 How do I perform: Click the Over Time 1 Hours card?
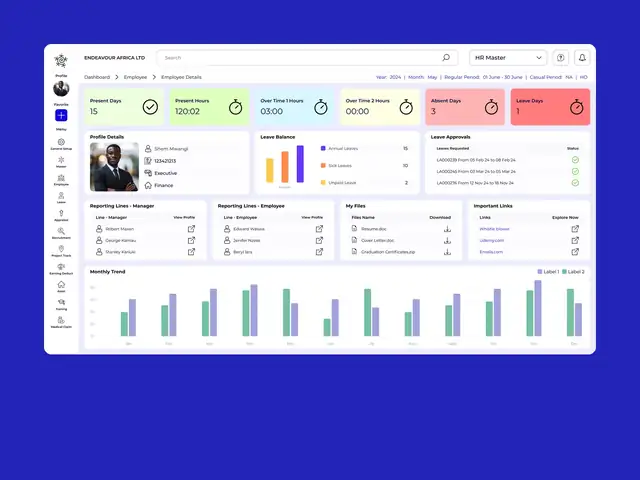click(295, 107)
